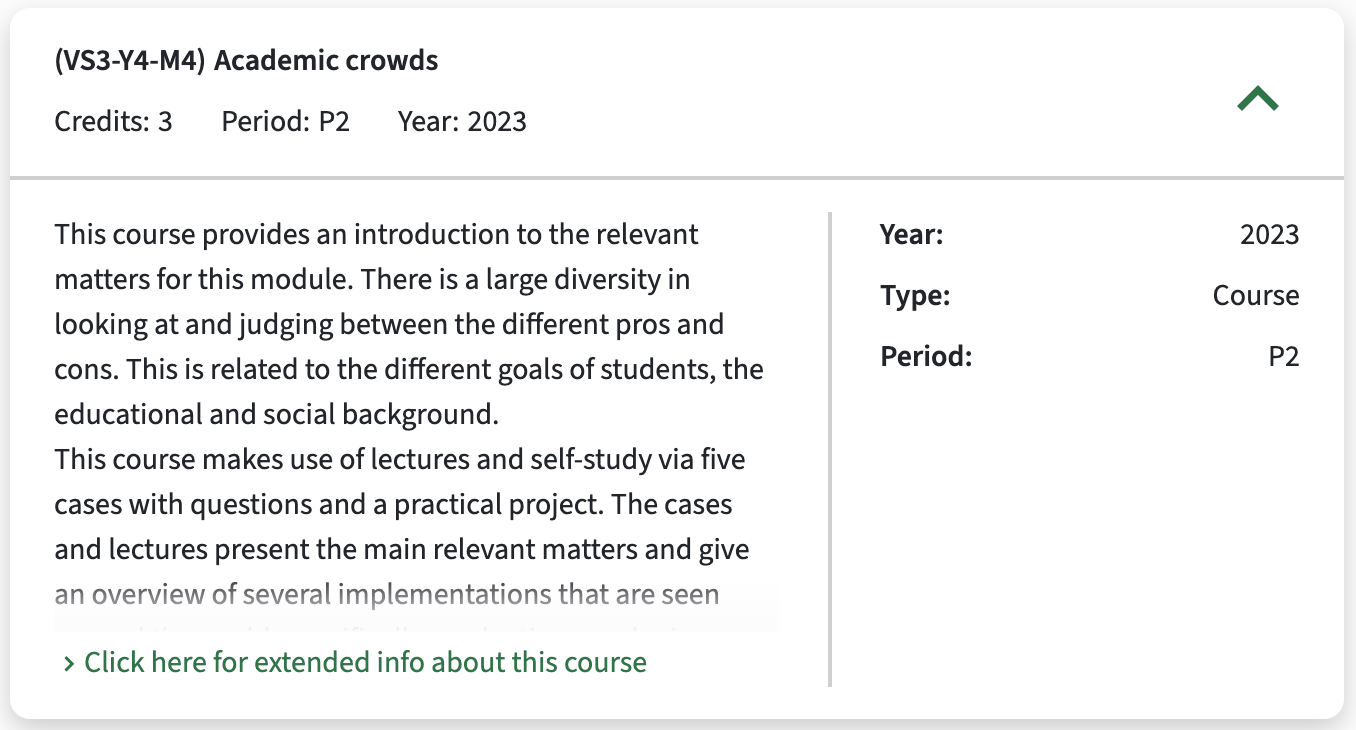The height and width of the screenshot is (730, 1356).
Task: Click the Course type value
Action: pyautogui.click(x=1256, y=296)
